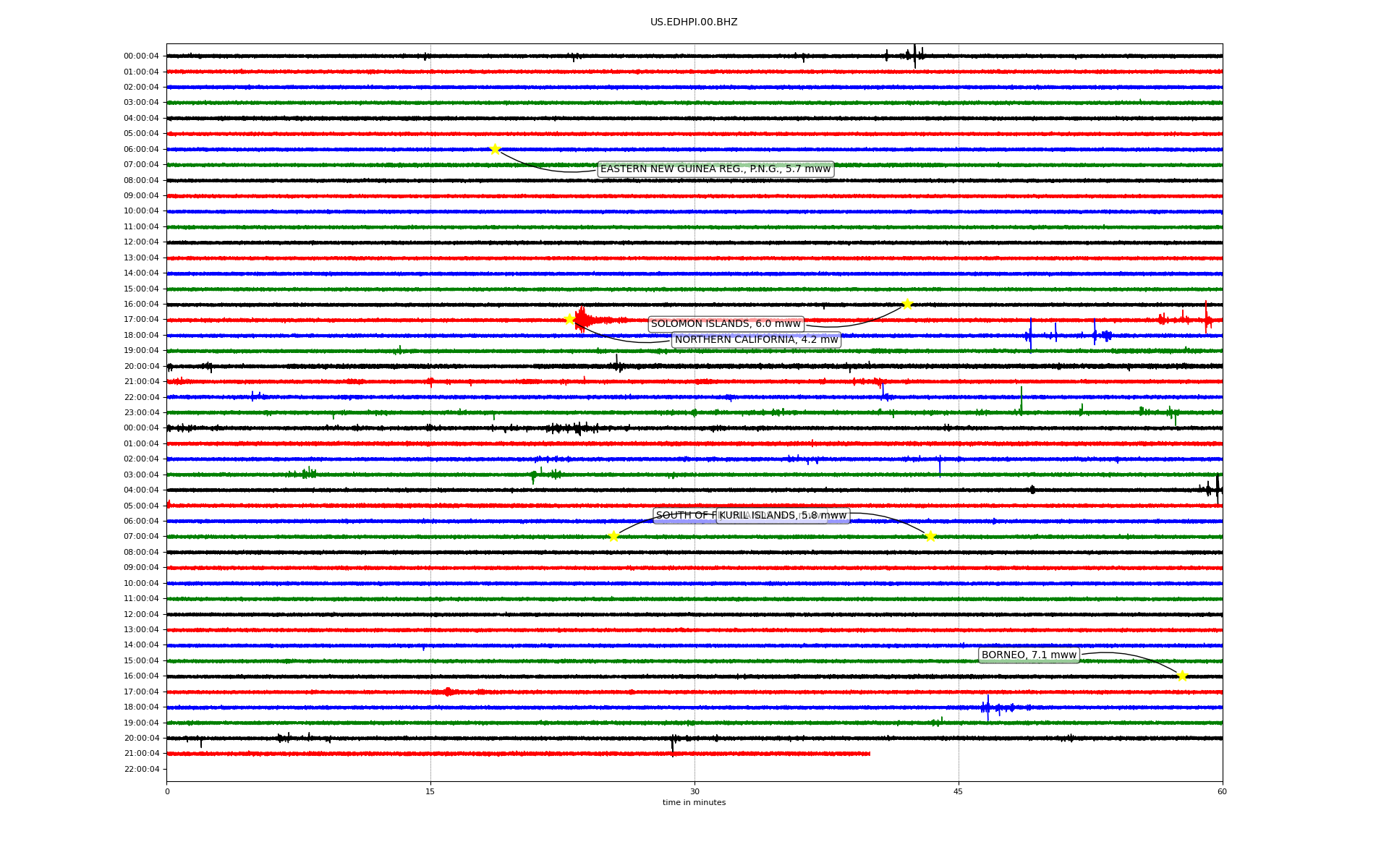Click the 15 minute x-axis tick label
Screen dimensions: 1389x868
click(430, 791)
